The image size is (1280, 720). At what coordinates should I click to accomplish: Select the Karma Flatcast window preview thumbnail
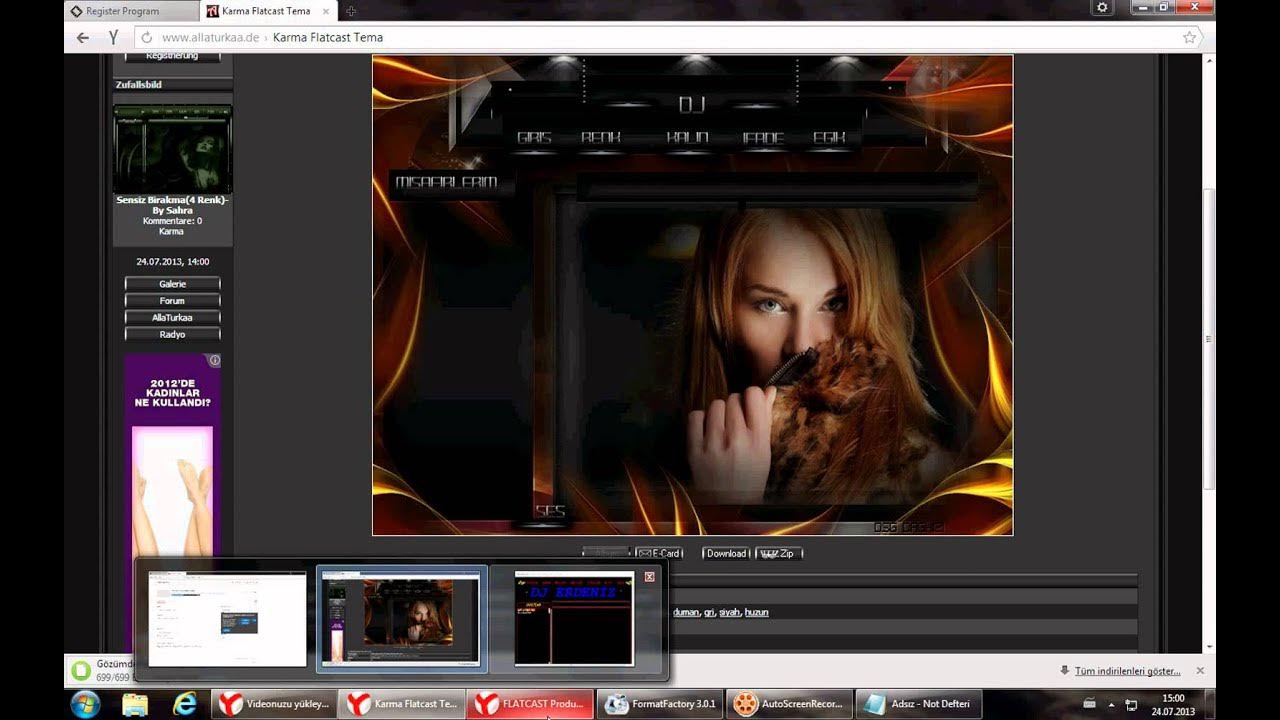[402, 619]
